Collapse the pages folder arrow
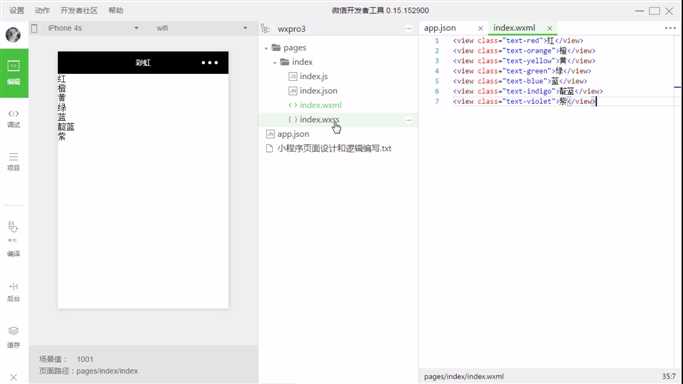Viewport: 683px width, 384px height. coord(266,48)
